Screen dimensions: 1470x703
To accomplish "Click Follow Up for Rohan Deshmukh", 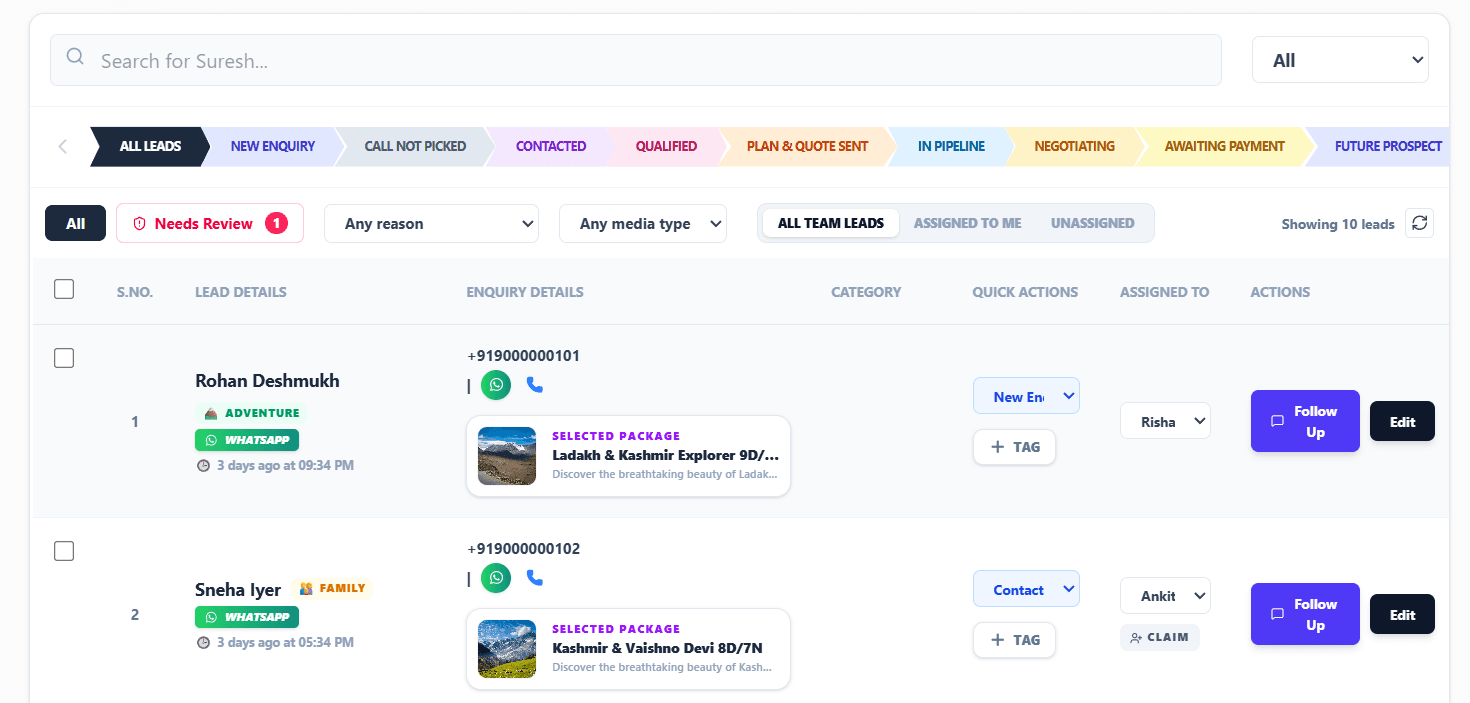I will point(1305,421).
